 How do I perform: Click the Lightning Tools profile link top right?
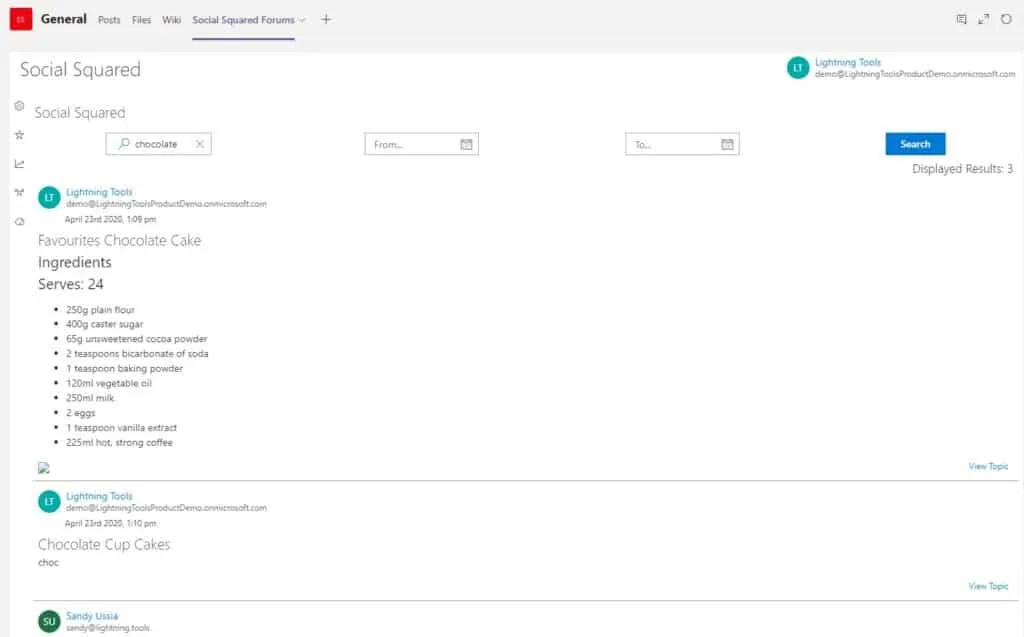pyautogui.click(x=848, y=62)
